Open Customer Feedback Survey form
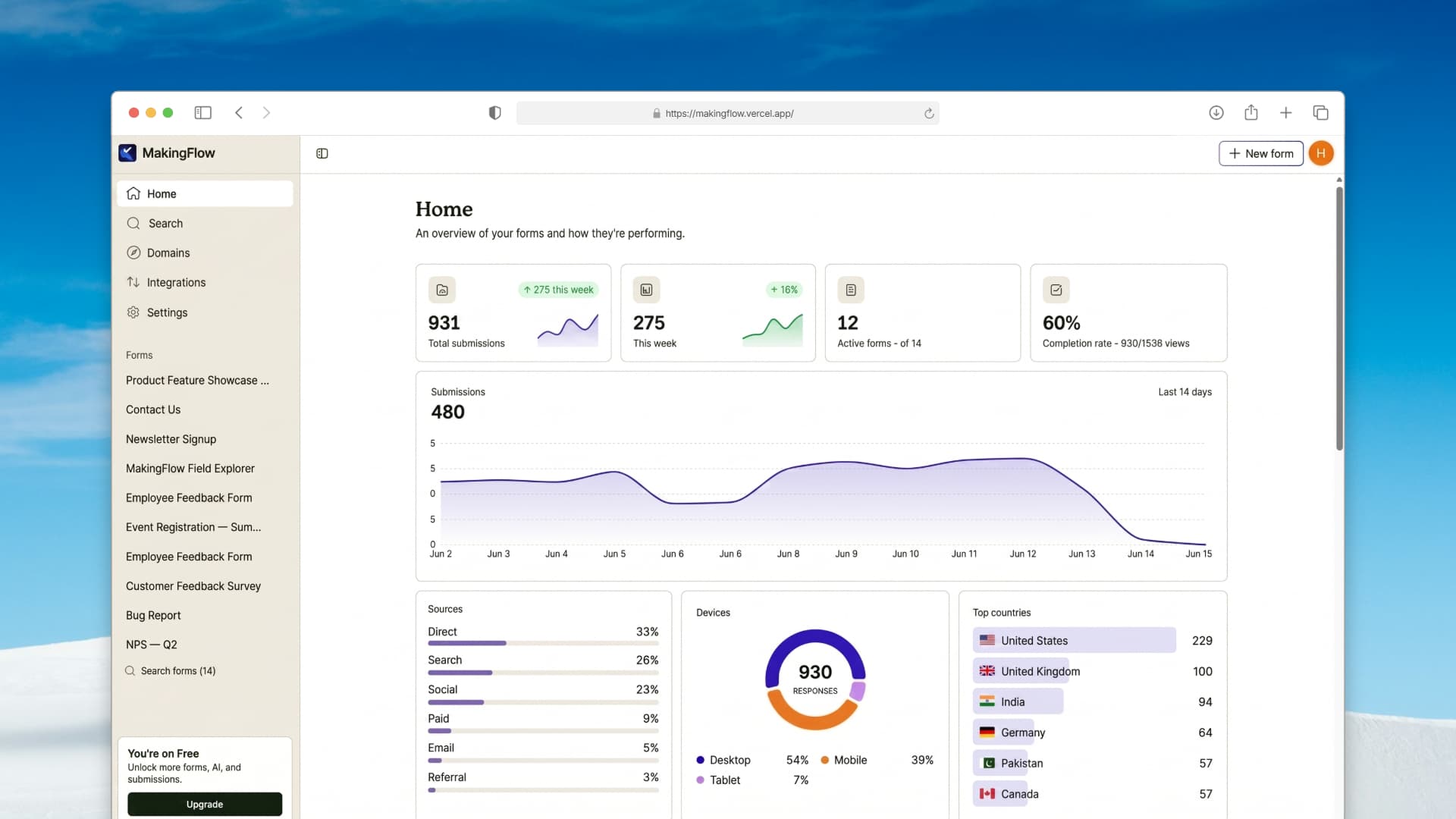1456x819 pixels. click(x=193, y=586)
